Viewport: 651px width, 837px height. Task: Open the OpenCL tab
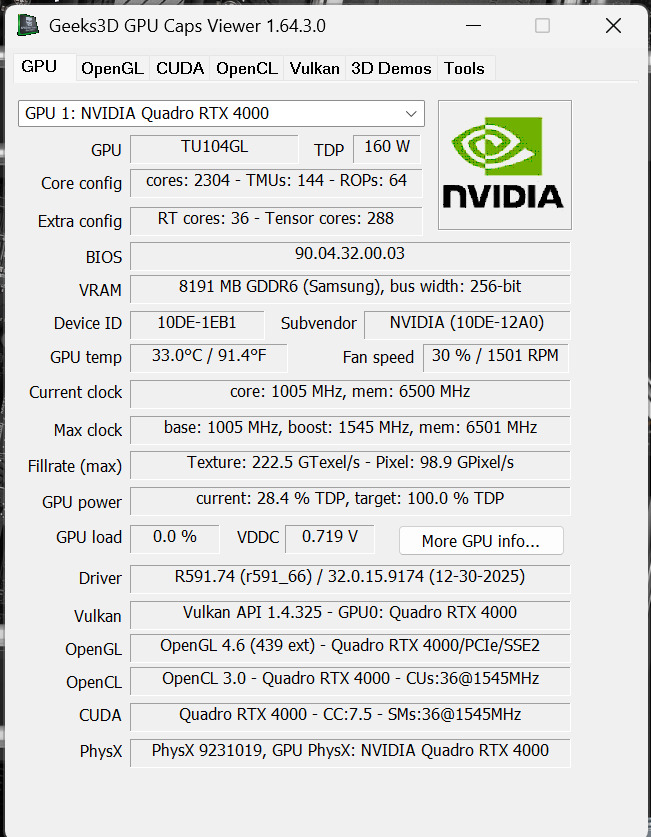click(x=247, y=69)
